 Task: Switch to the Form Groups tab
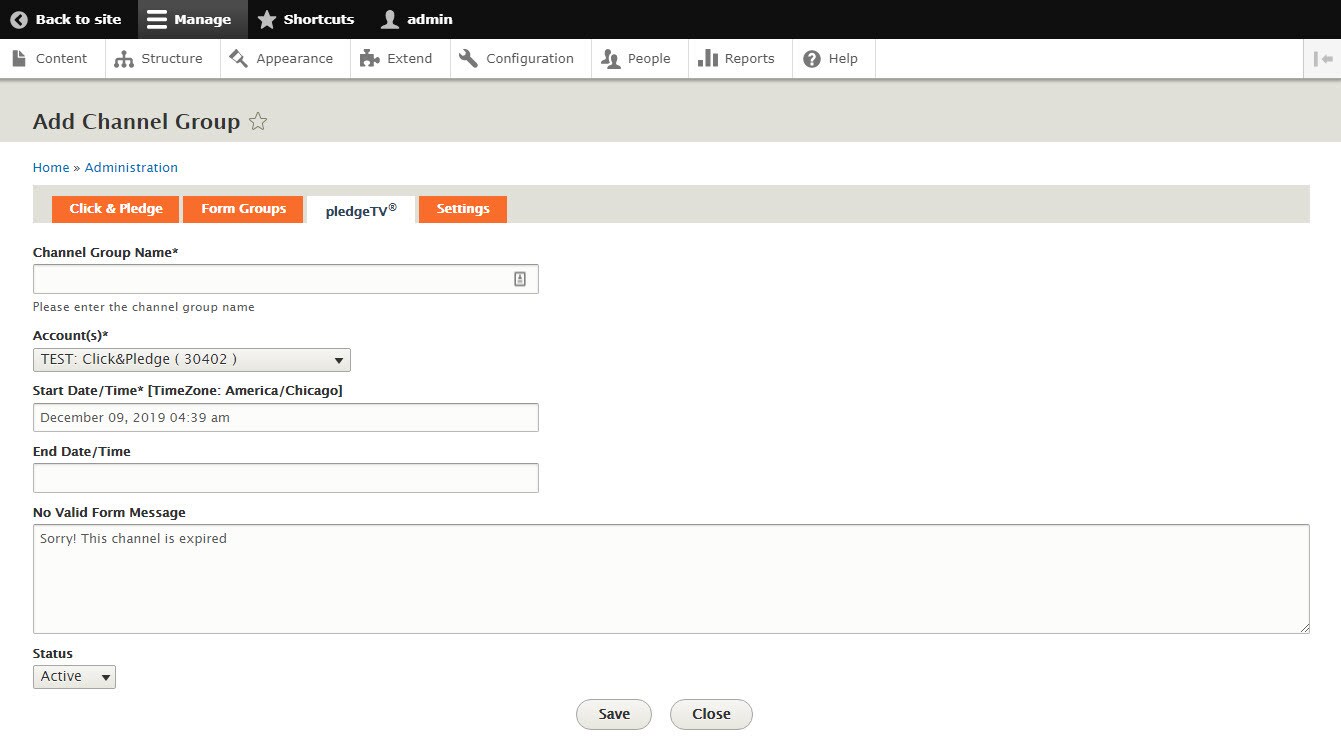point(243,209)
